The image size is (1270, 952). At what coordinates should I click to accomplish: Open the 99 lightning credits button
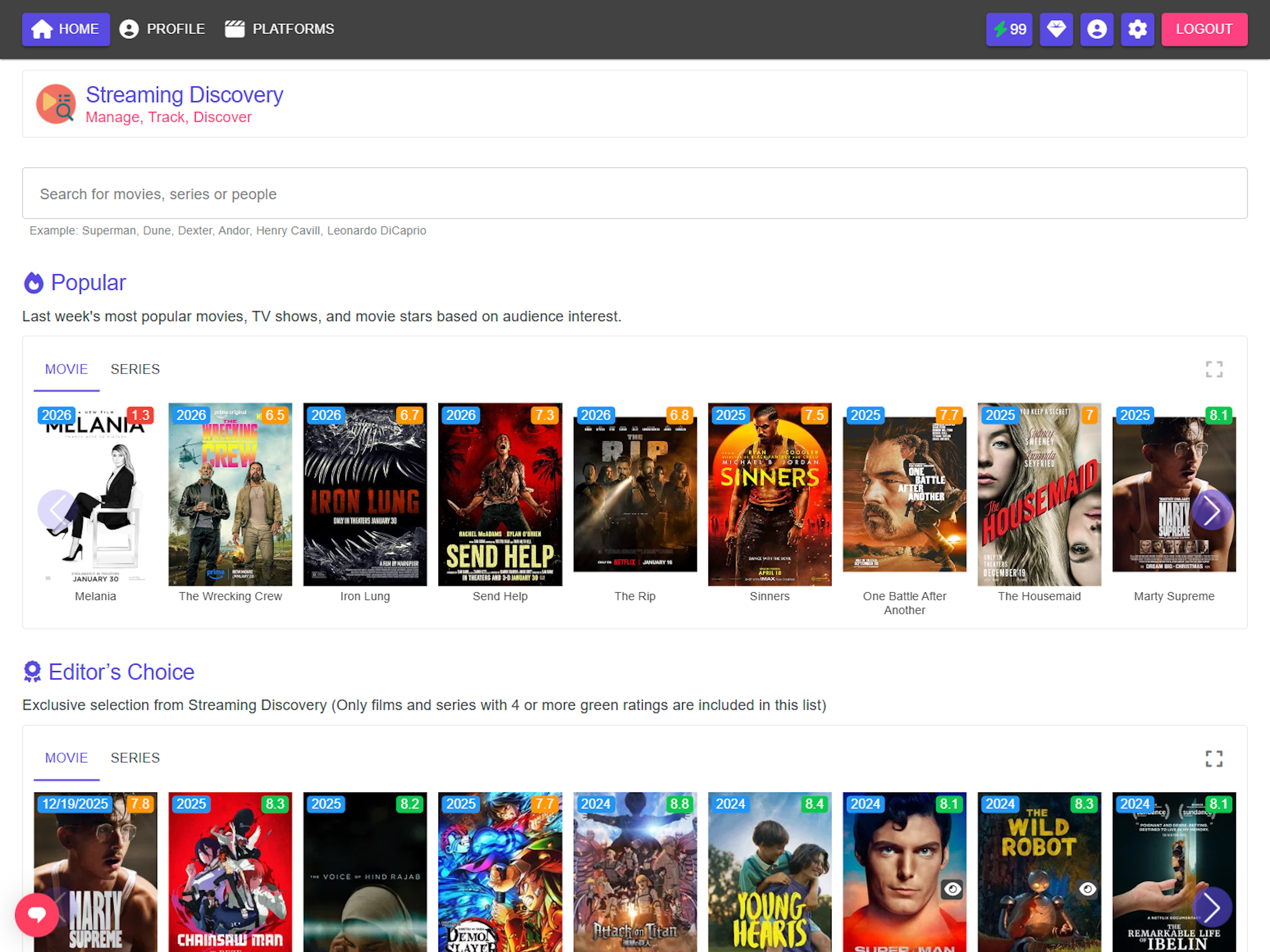click(x=1009, y=29)
